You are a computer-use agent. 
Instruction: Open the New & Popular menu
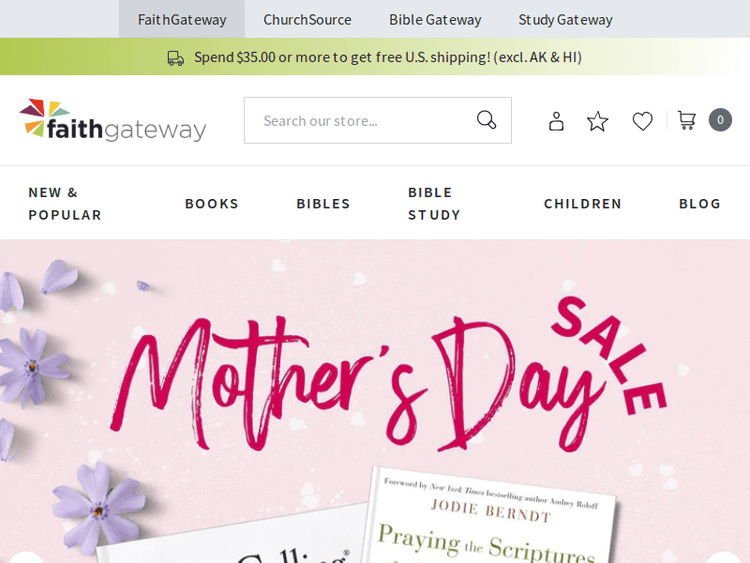click(x=65, y=203)
